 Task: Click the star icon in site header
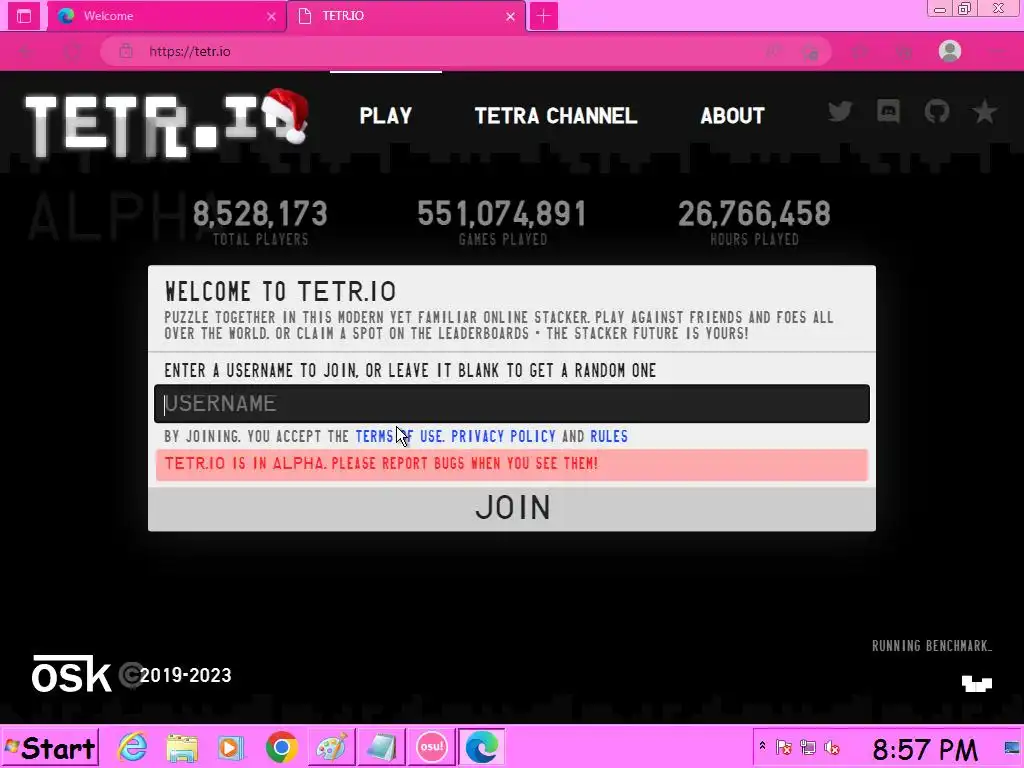tap(984, 112)
